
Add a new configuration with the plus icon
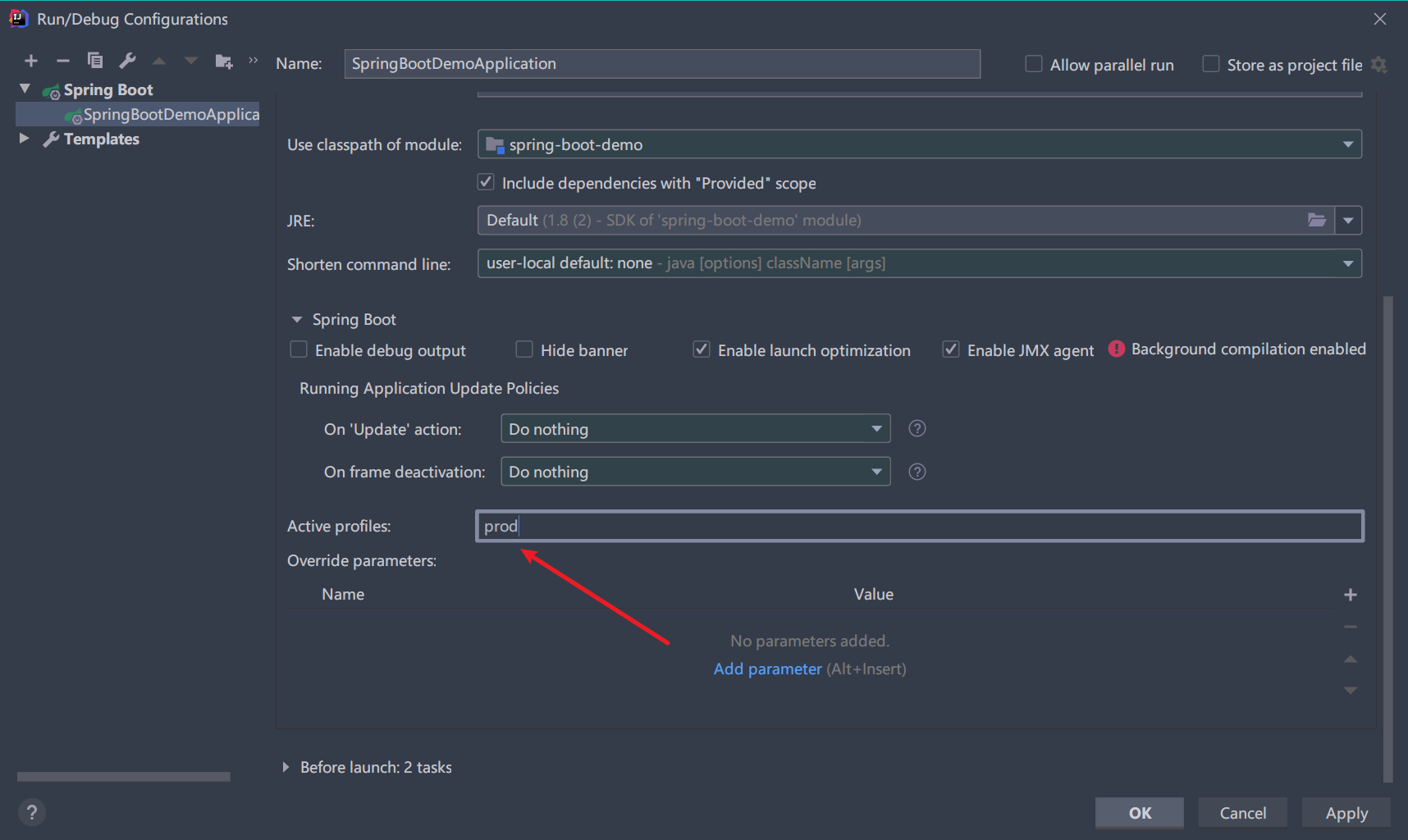(31, 61)
